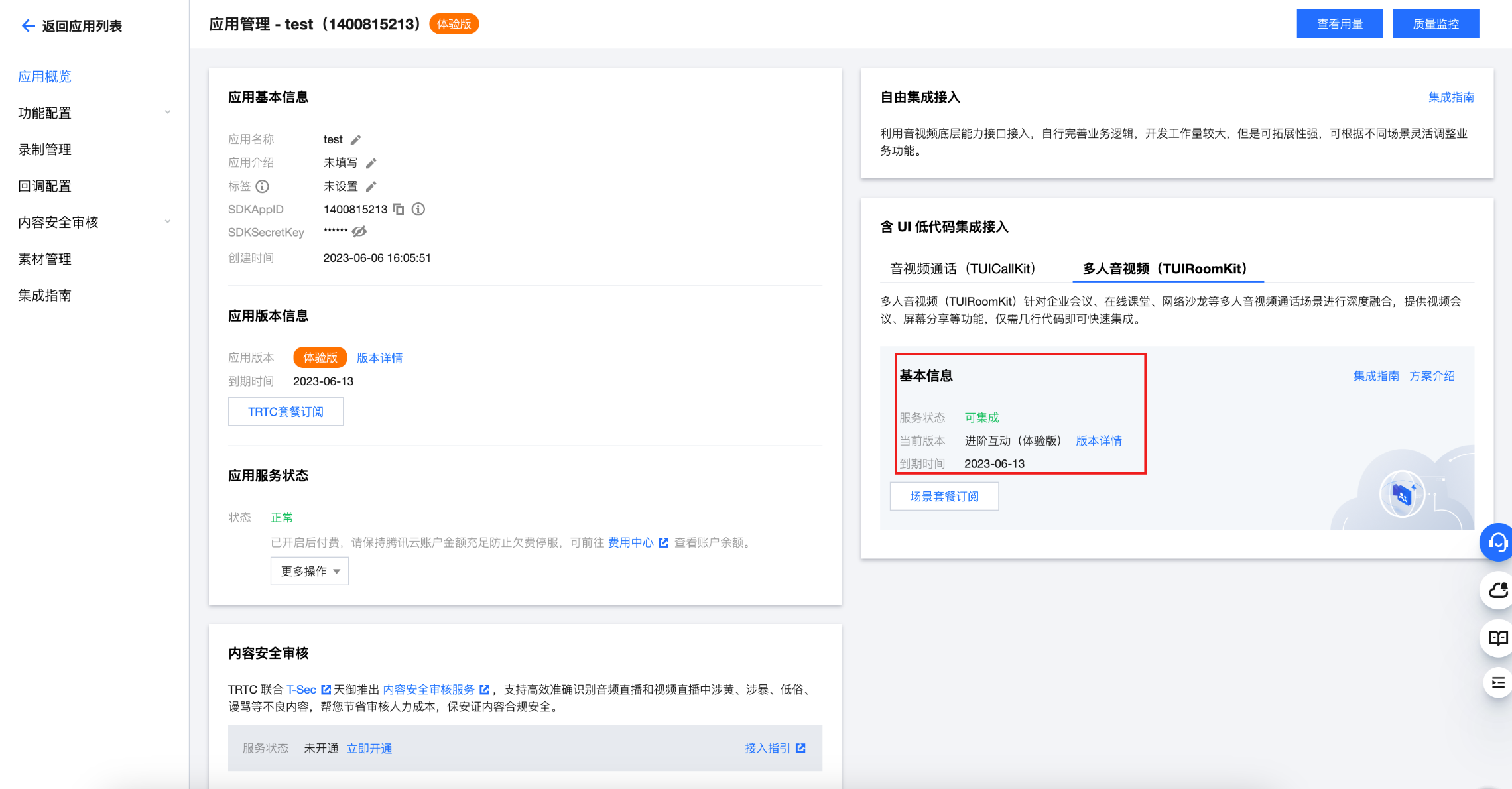
Task: Click info icon after SDKAppID copy icon
Action: pyautogui.click(x=418, y=210)
